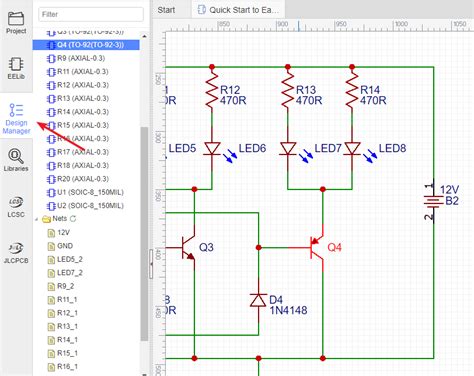Collapse the Nets folder in the tree
474x376 pixels.
point(36,219)
